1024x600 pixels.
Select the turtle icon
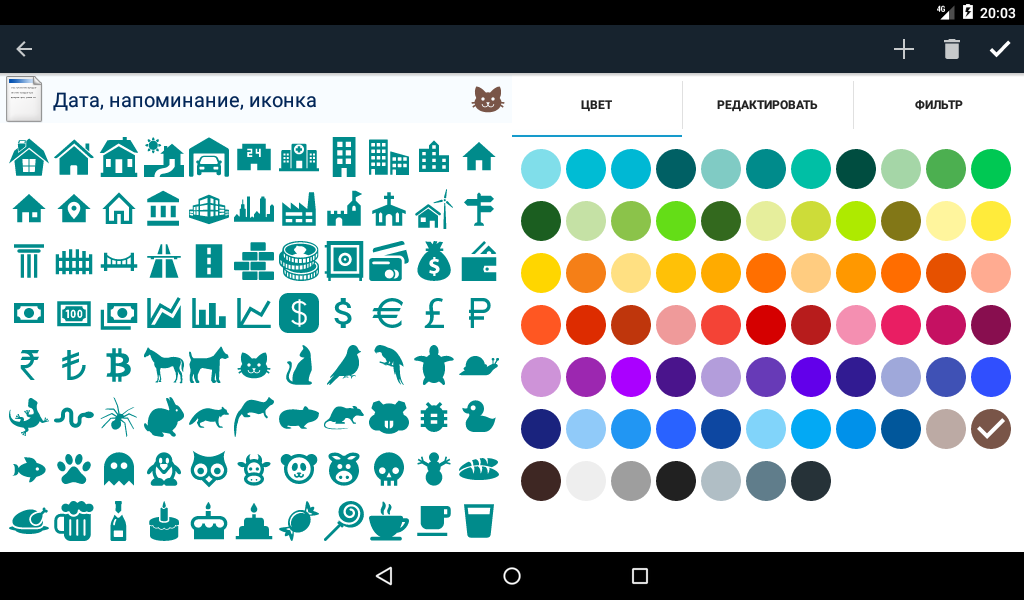click(433, 366)
